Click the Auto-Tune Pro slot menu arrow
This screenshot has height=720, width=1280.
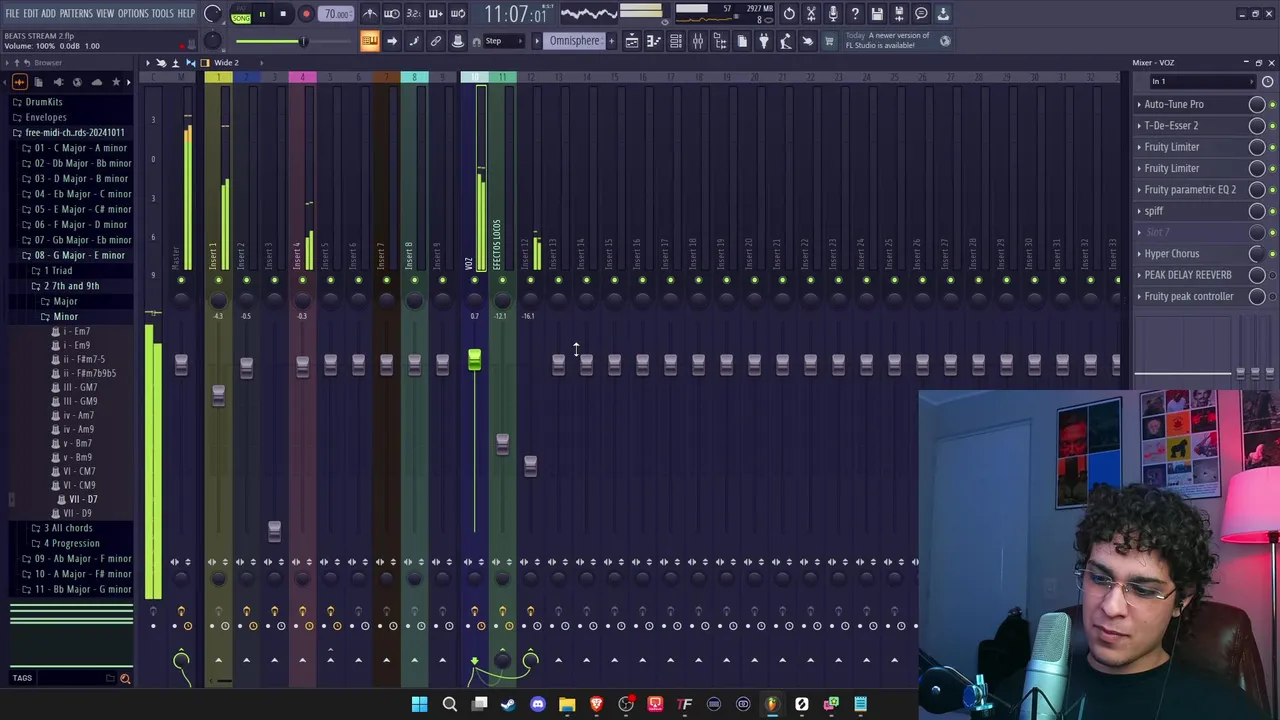(x=1139, y=104)
